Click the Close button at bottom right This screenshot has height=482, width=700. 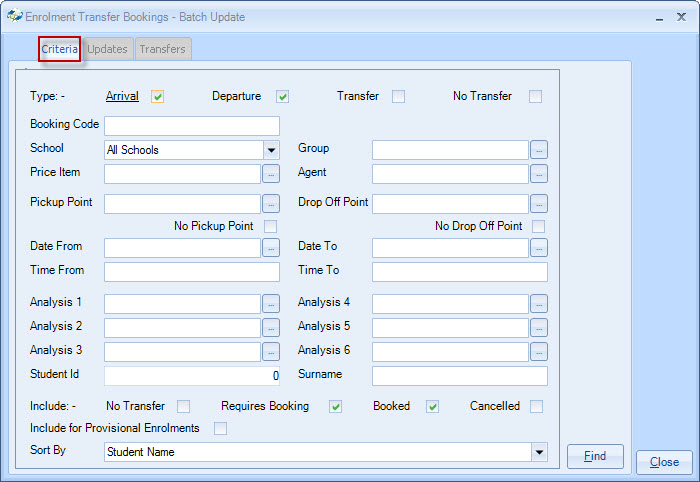(x=664, y=463)
